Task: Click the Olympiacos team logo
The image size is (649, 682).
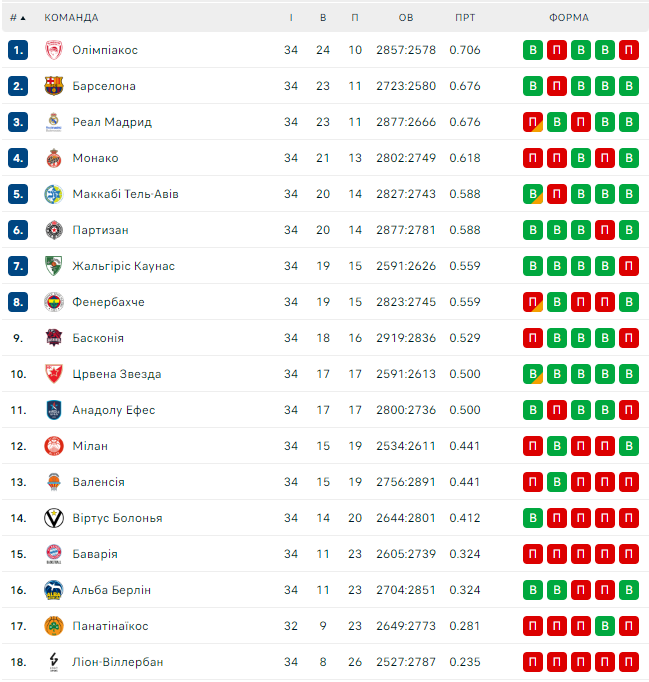Action: (54, 50)
